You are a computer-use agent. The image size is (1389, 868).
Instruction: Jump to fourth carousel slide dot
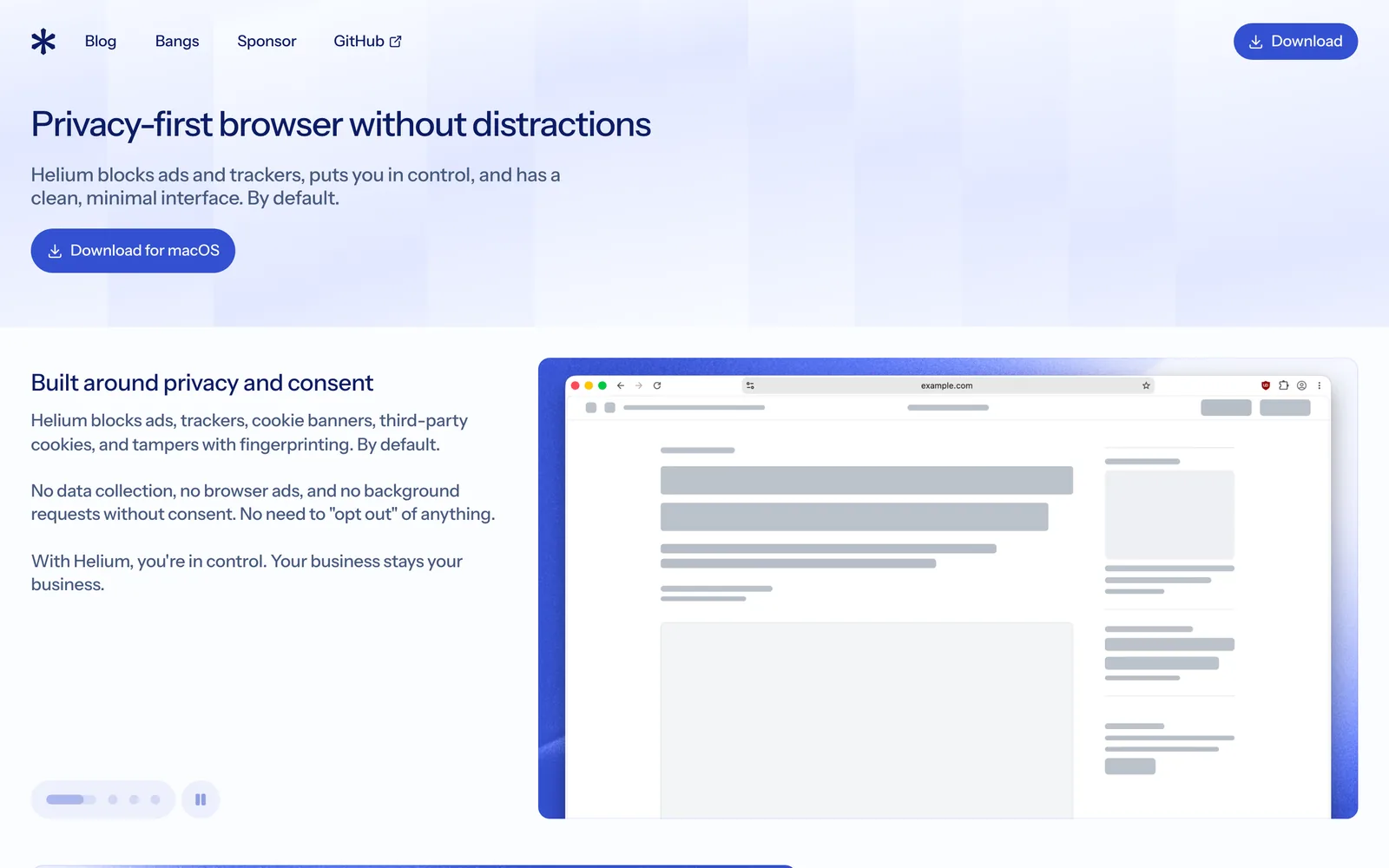(155, 799)
